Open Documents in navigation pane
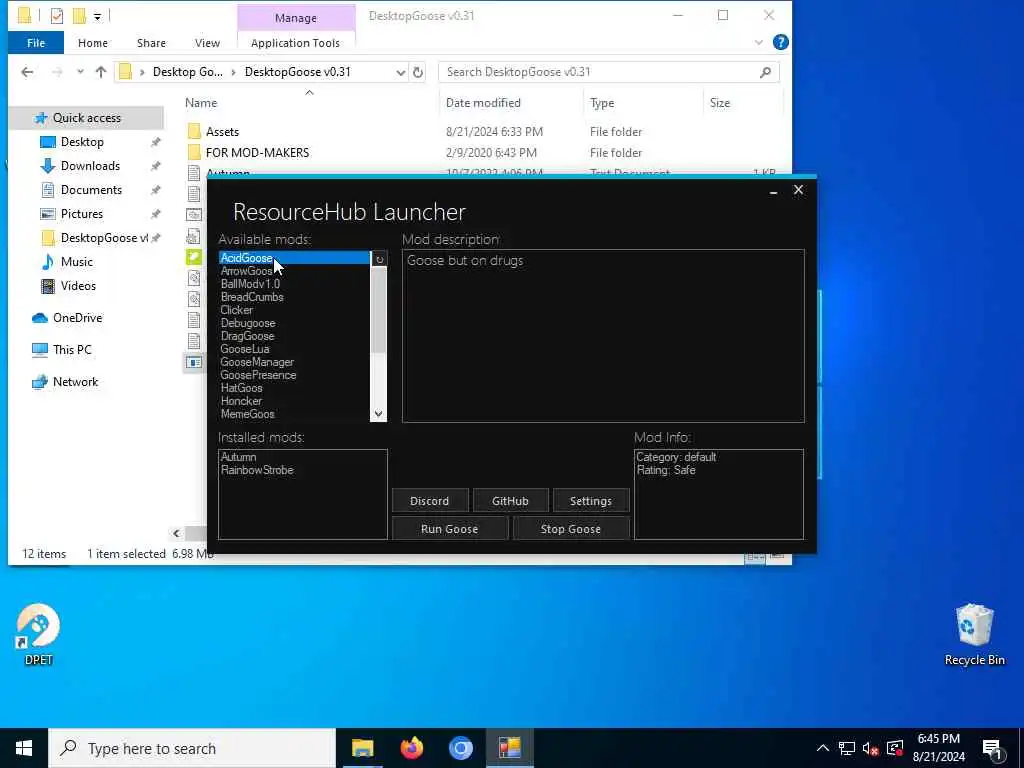This screenshot has height=768, width=1024. (91, 190)
